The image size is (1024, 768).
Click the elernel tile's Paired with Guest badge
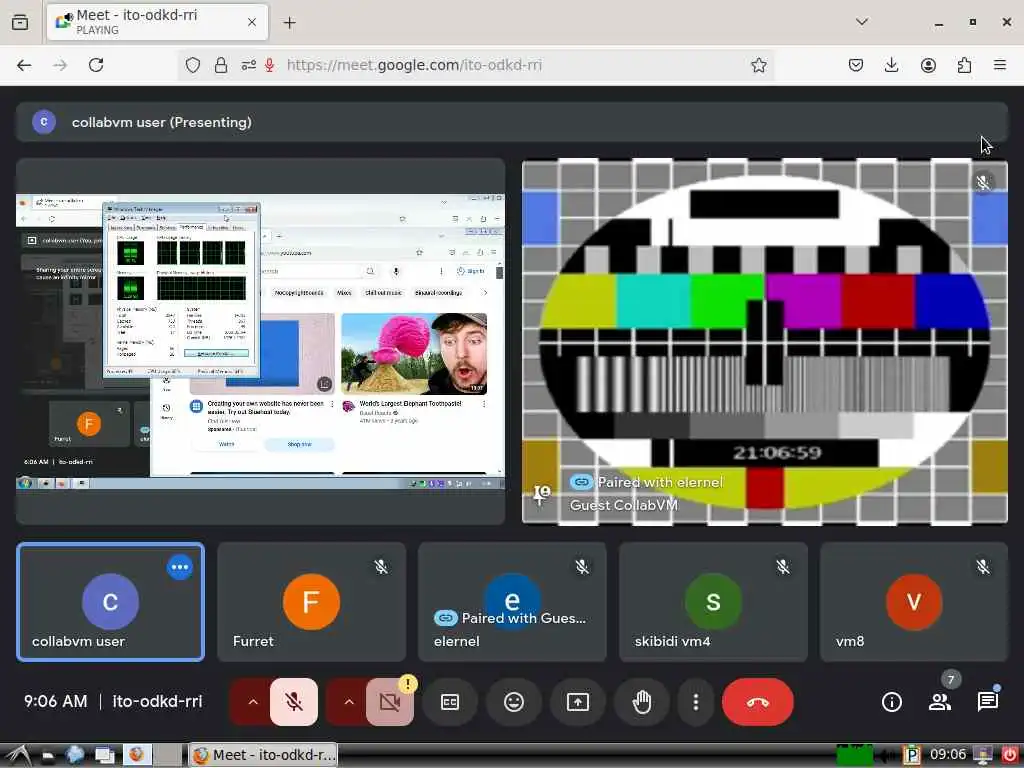(511, 618)
